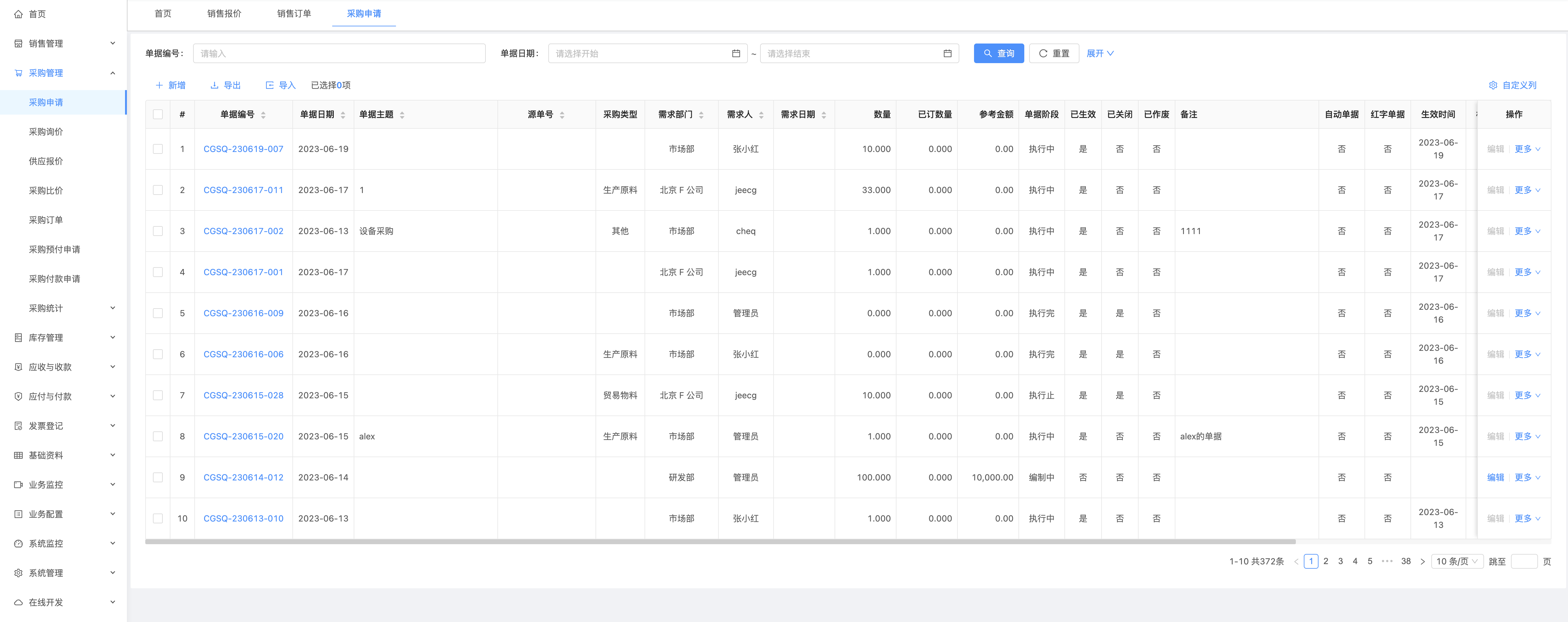Sort by 单据主题 column sorter

coord(402,114)
